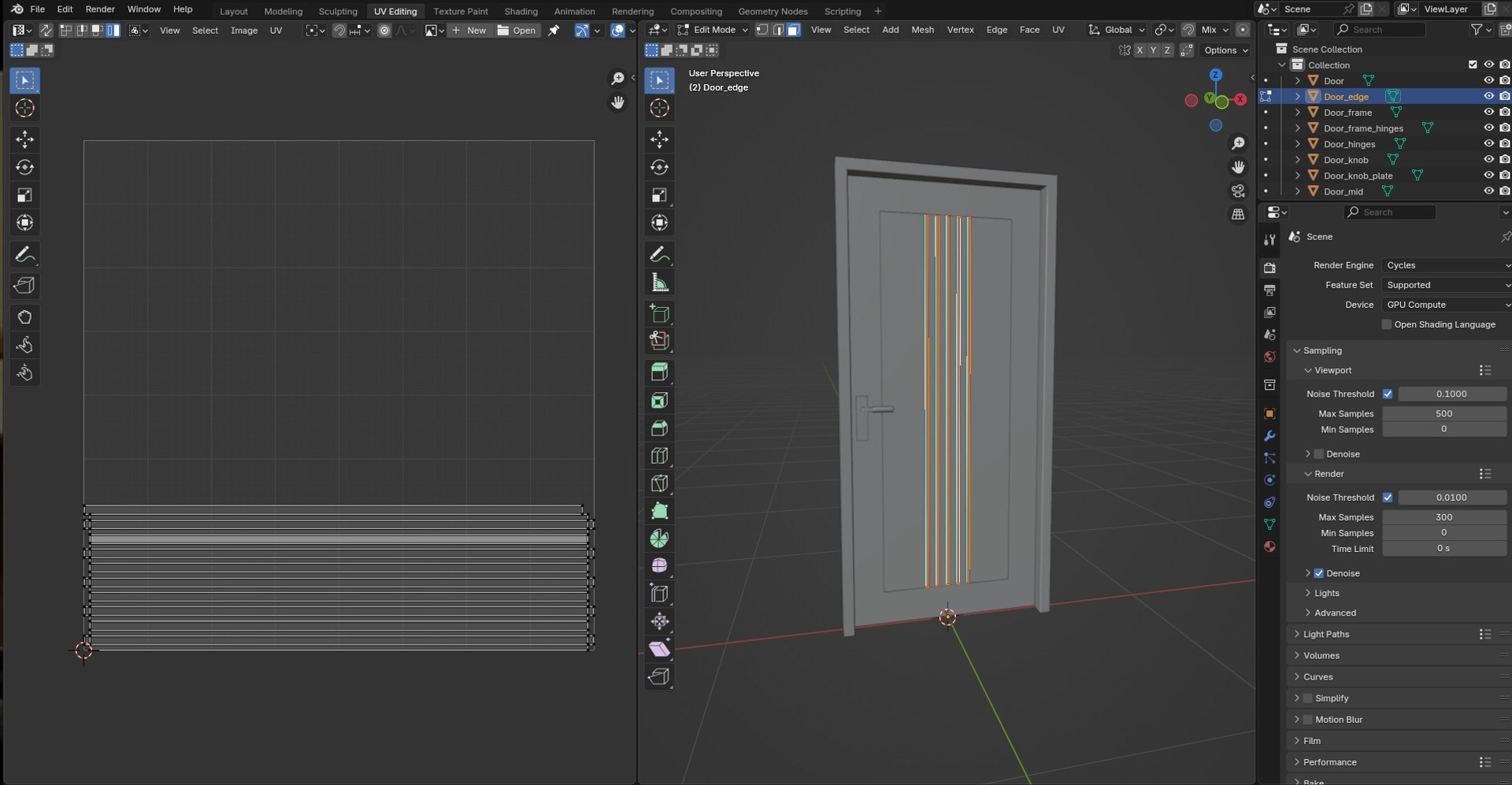Toggle Render Noise Threshold checkbox
Screen dimensions: 1512x785
coord(1388,498)
